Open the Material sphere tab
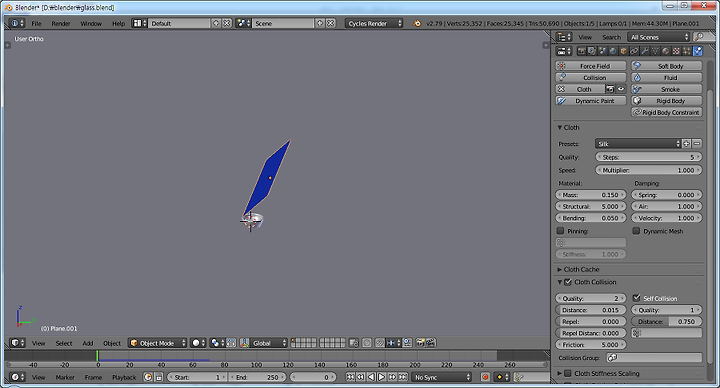This screenshot has height=388, width=720. pyautogui.click(x=665, y=51)
